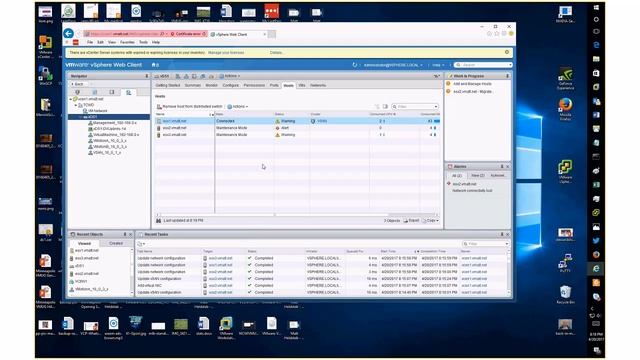
Task: Click the Recent Tasks vertical scrollbar
Action: point(509,273)
